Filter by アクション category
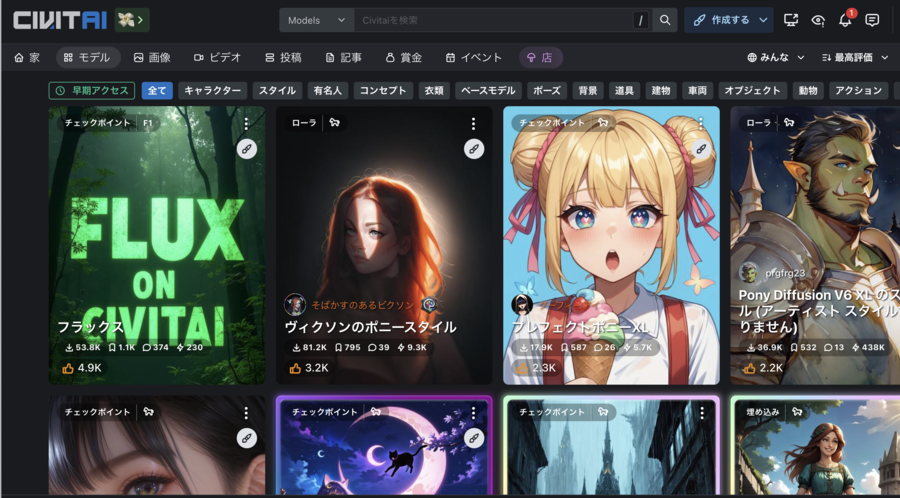The width and height of the screenshot is (900, 498). tap(859, 91)
